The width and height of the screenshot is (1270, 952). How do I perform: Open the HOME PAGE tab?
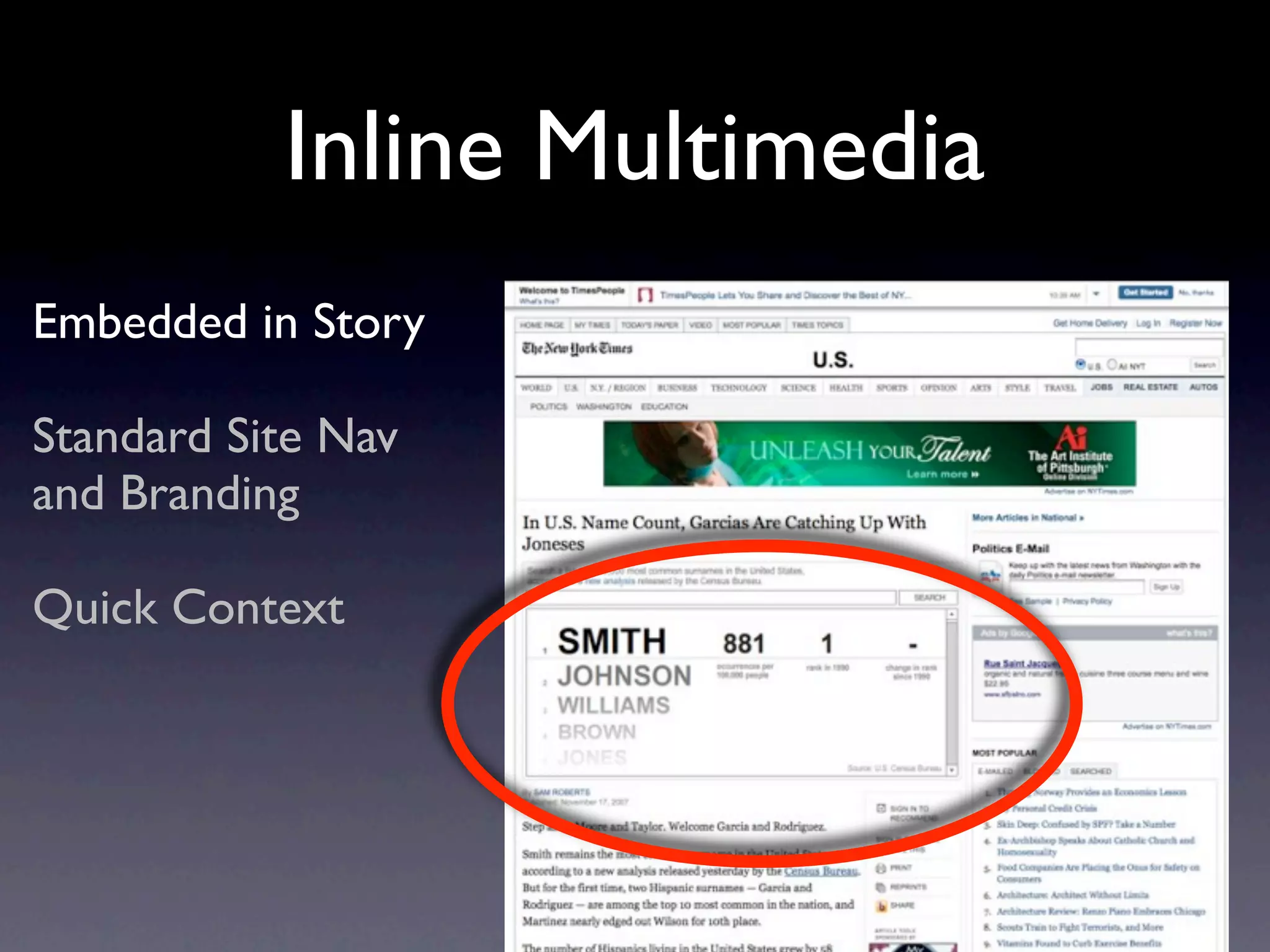[x=542, y=325]
